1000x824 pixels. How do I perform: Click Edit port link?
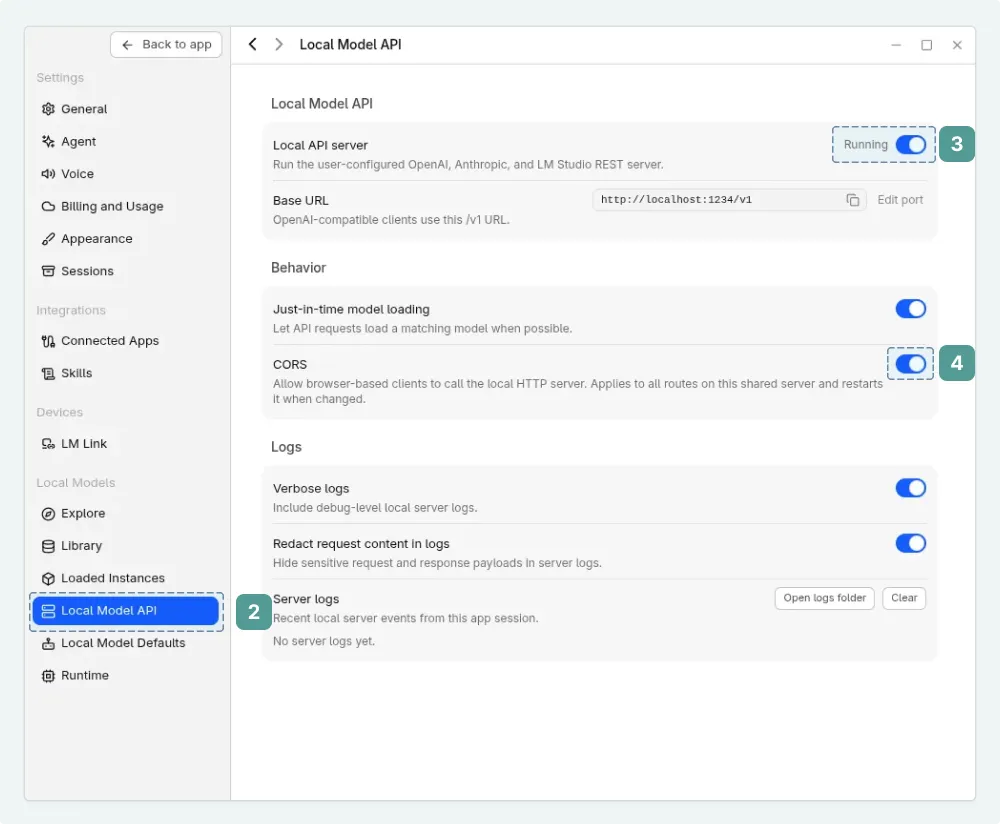point(900,200)
